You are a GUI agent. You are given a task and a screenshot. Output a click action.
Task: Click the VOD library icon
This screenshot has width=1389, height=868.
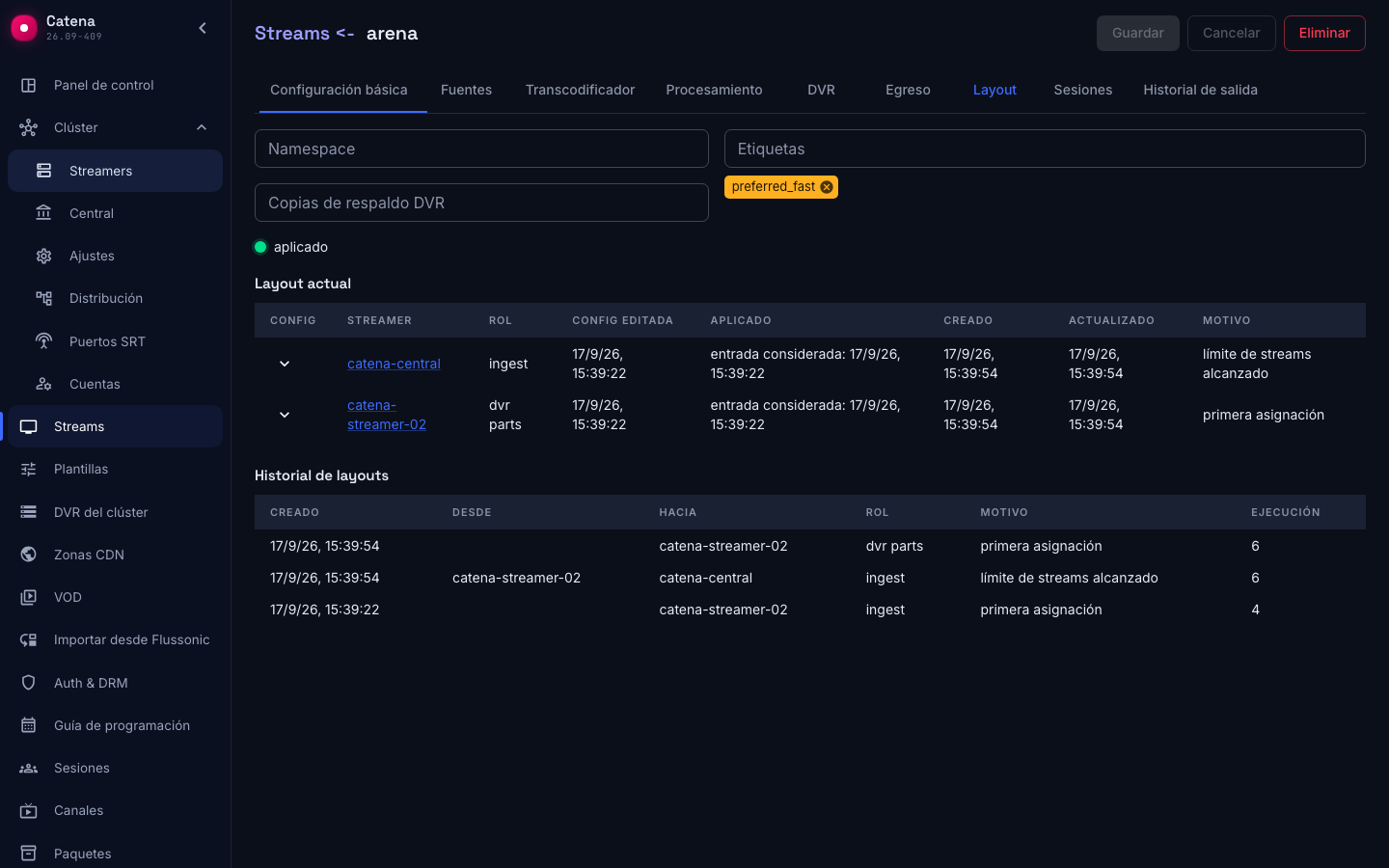(x=29, y=597)
